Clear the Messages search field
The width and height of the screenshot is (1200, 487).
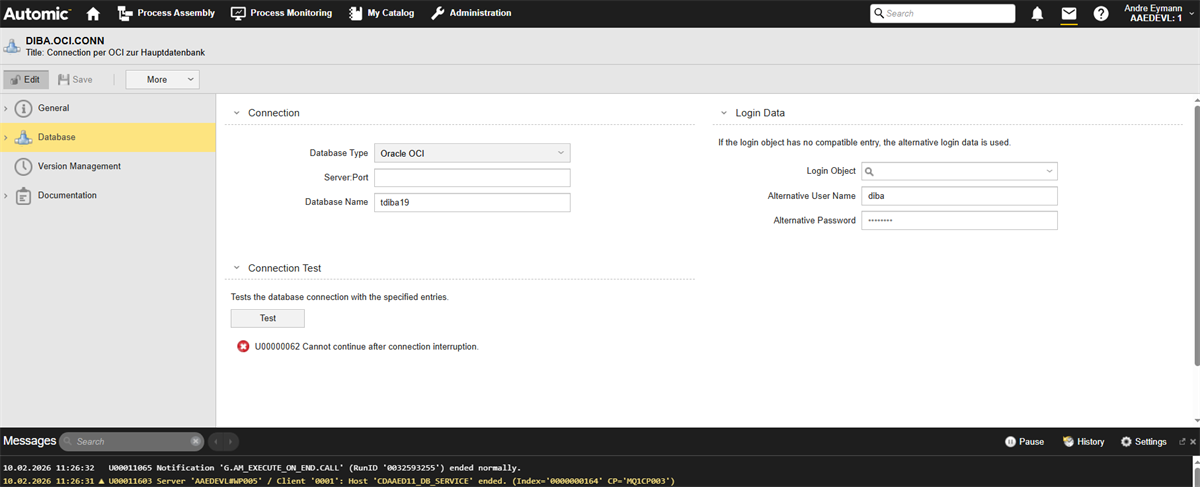pos(196,441)
